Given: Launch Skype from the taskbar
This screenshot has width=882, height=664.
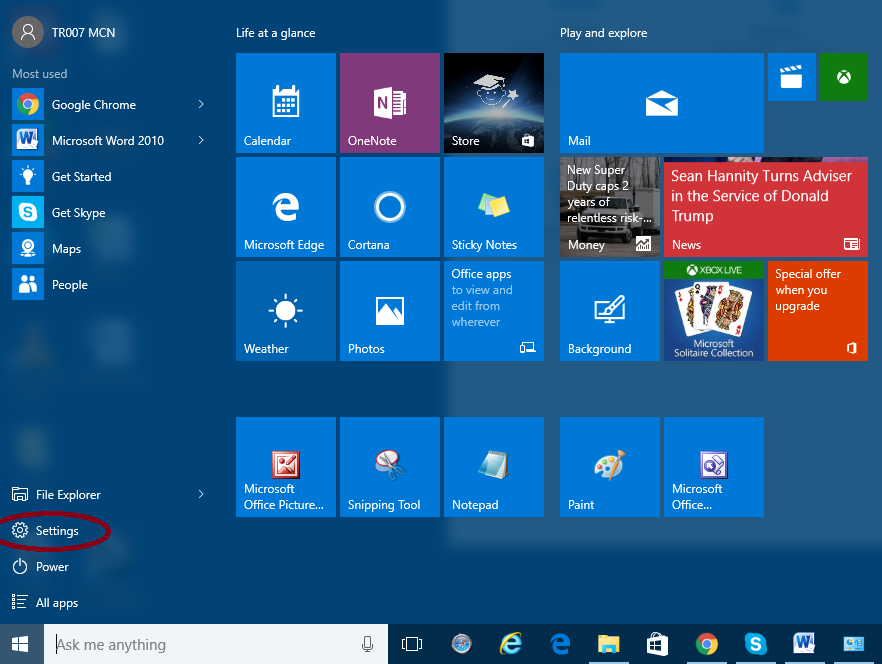Looking at the screenshot, I should tap(755, 644).
